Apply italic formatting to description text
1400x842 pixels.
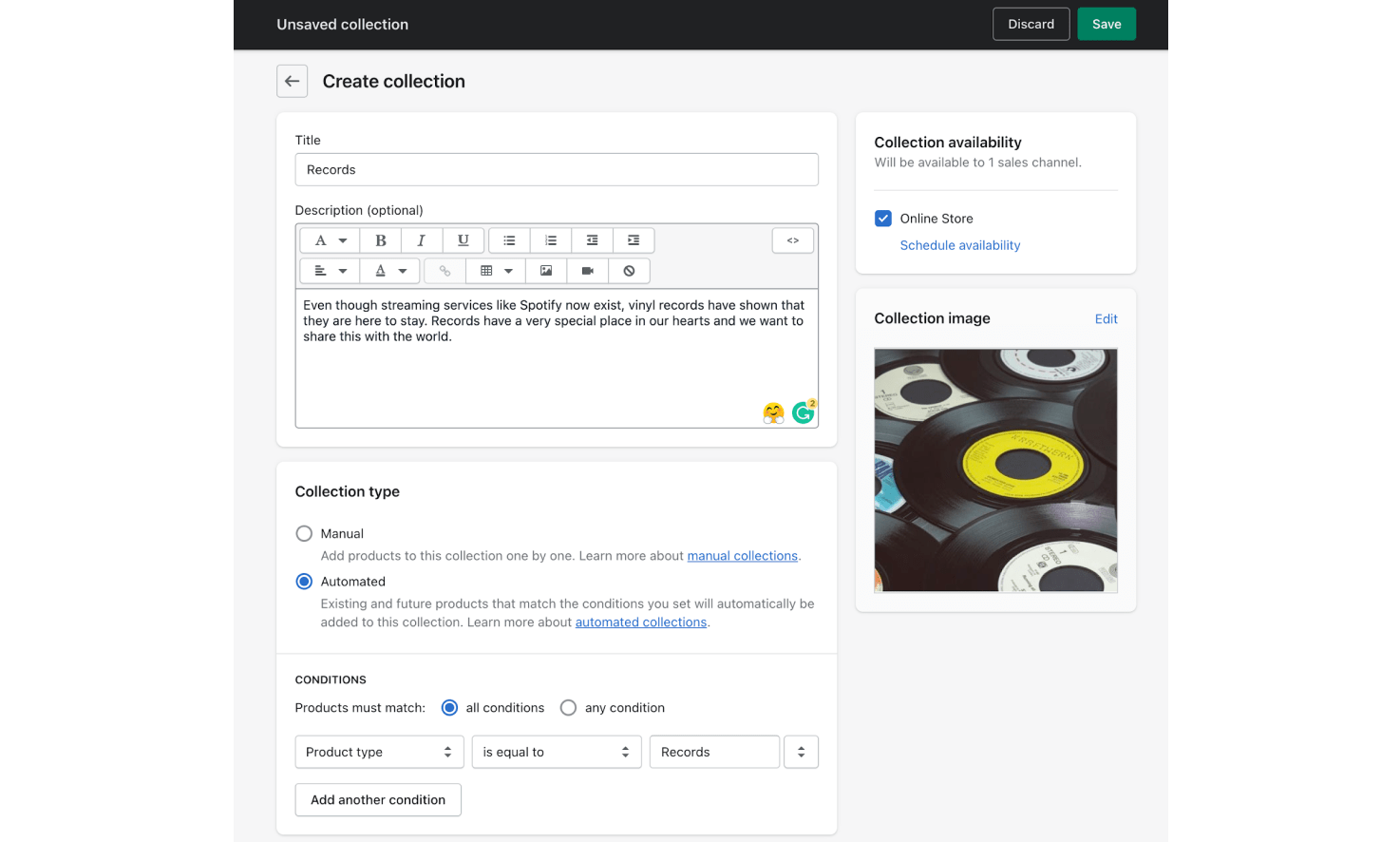click(422, 239)
